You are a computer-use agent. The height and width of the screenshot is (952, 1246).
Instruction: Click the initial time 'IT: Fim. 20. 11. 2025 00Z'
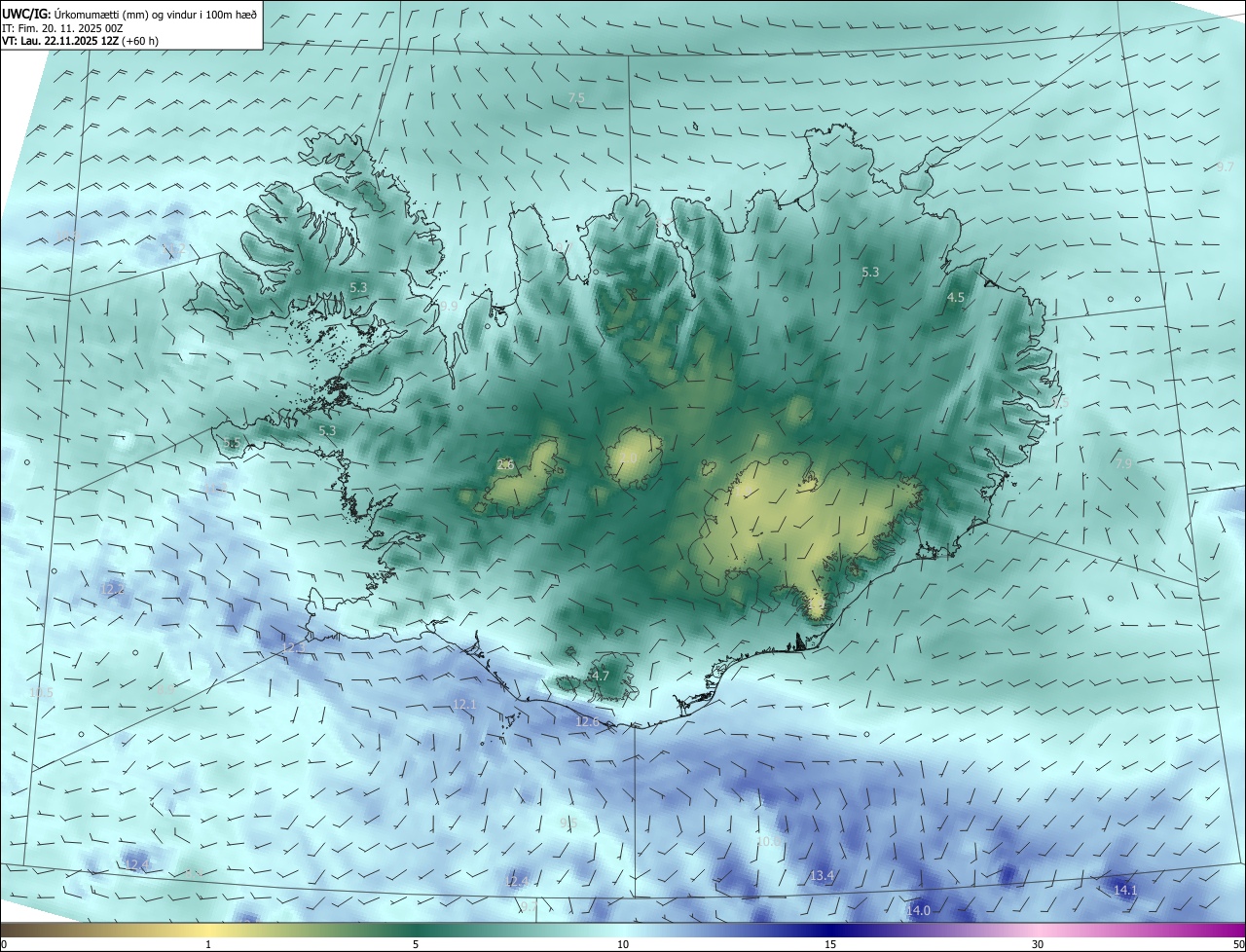click(x=64, y=28)
